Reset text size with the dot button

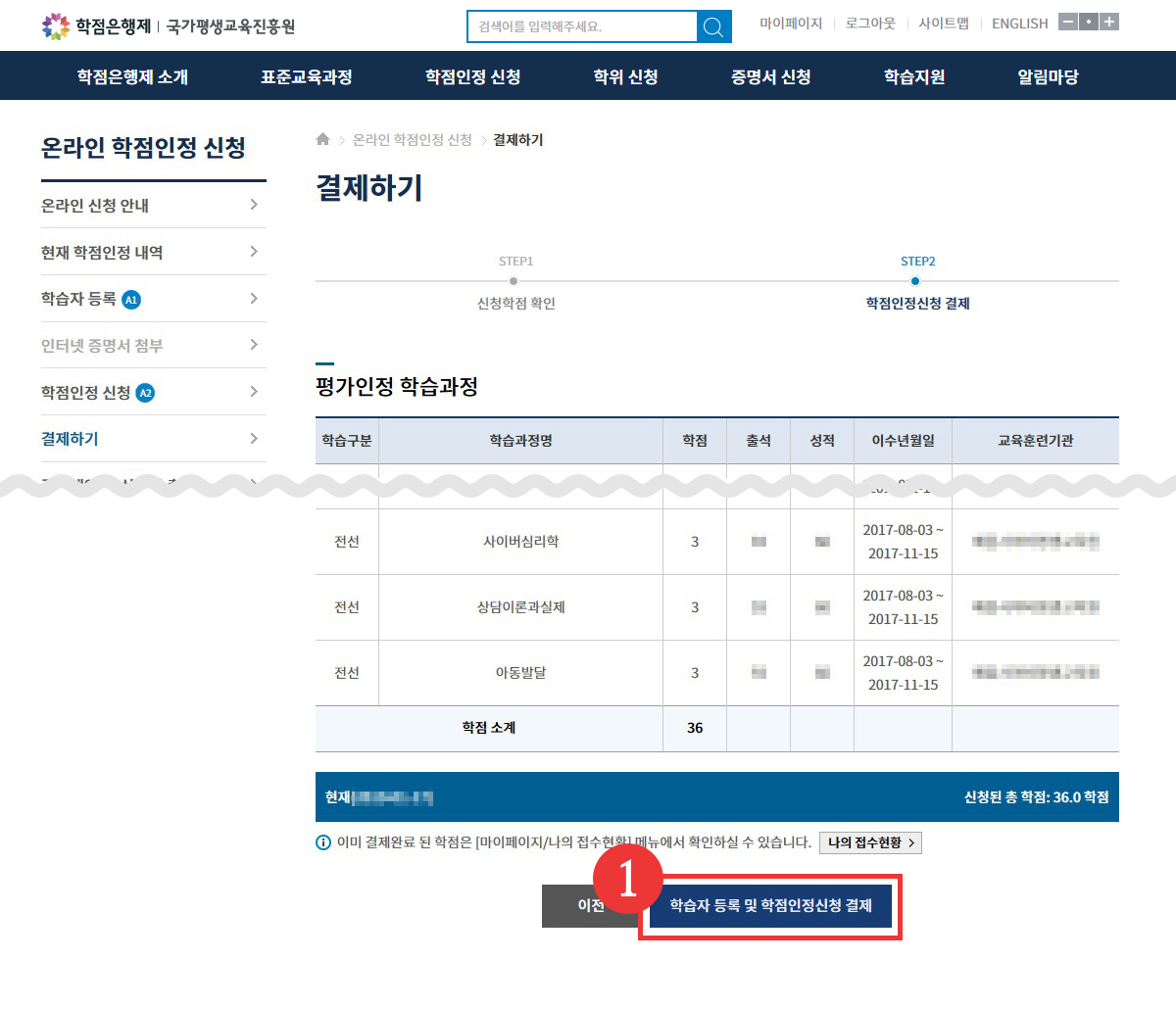(1089, 22)
